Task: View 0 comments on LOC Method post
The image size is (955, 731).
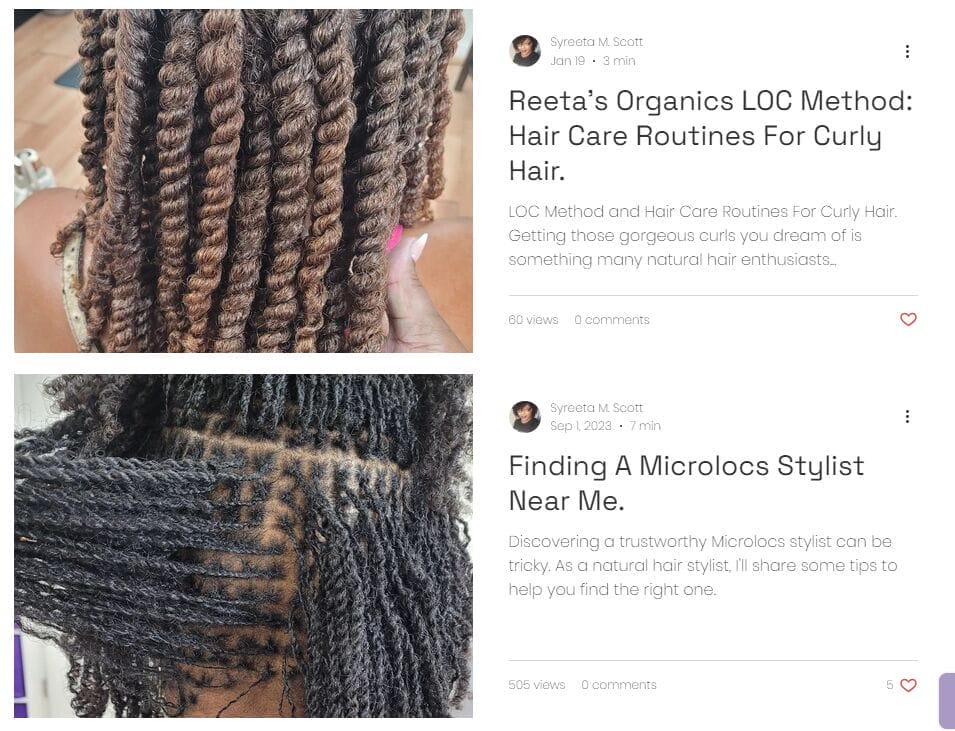Action: point(611,320)
